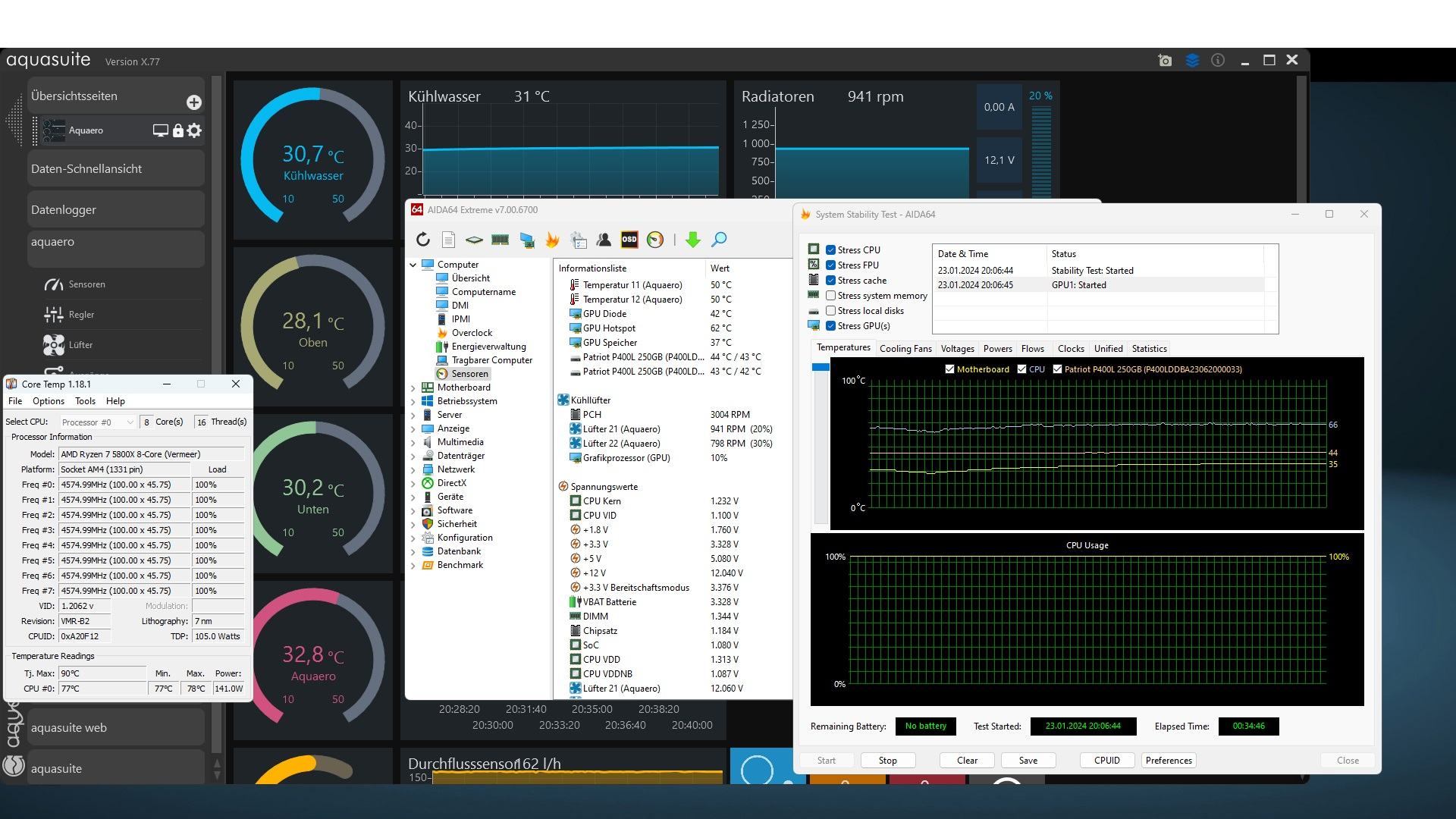Click Clear button in System Stability Test
This screenshot has height=819, width=1456.
(x=967, y=761)
